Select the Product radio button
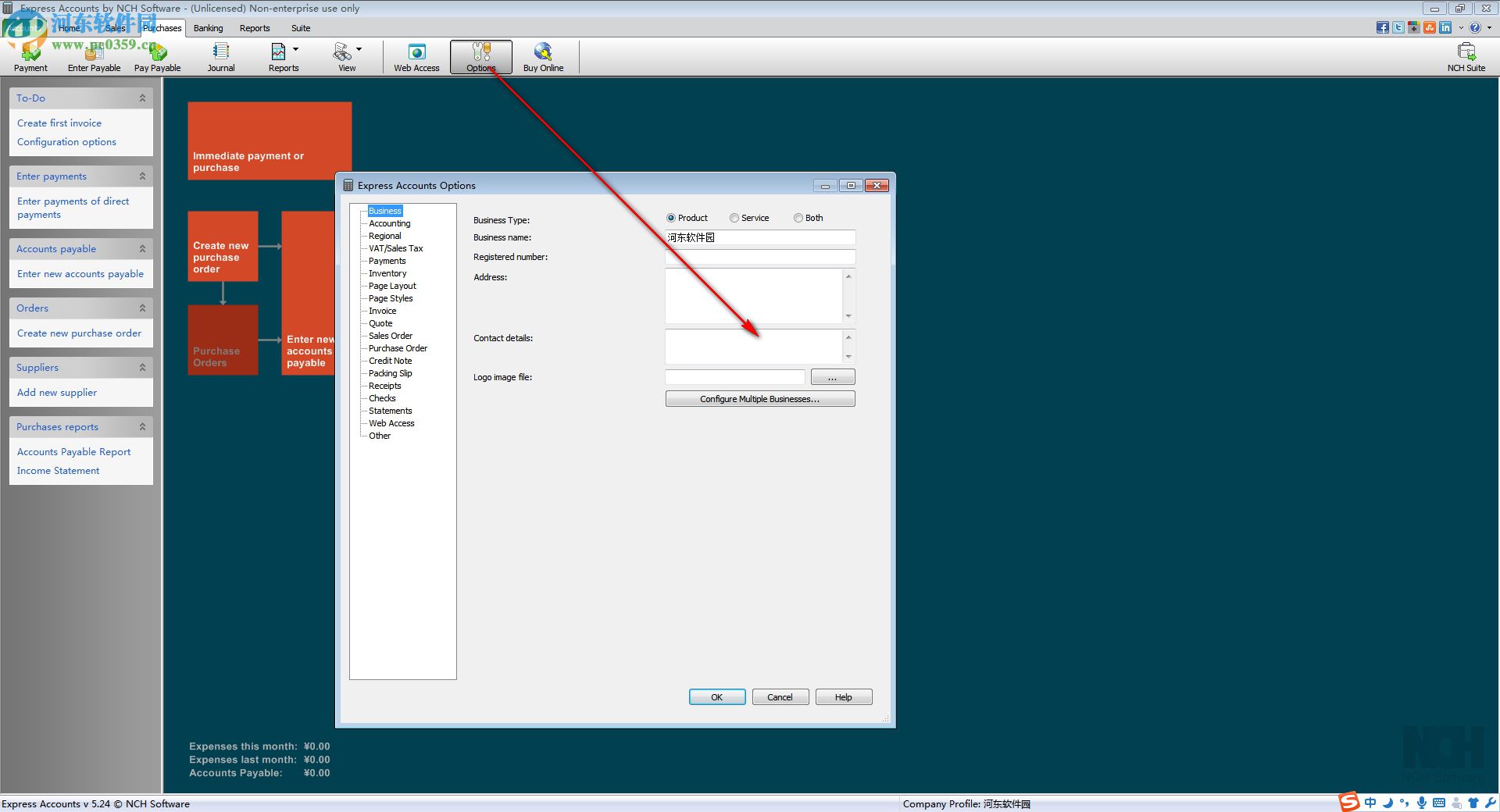 pos(671,218)
